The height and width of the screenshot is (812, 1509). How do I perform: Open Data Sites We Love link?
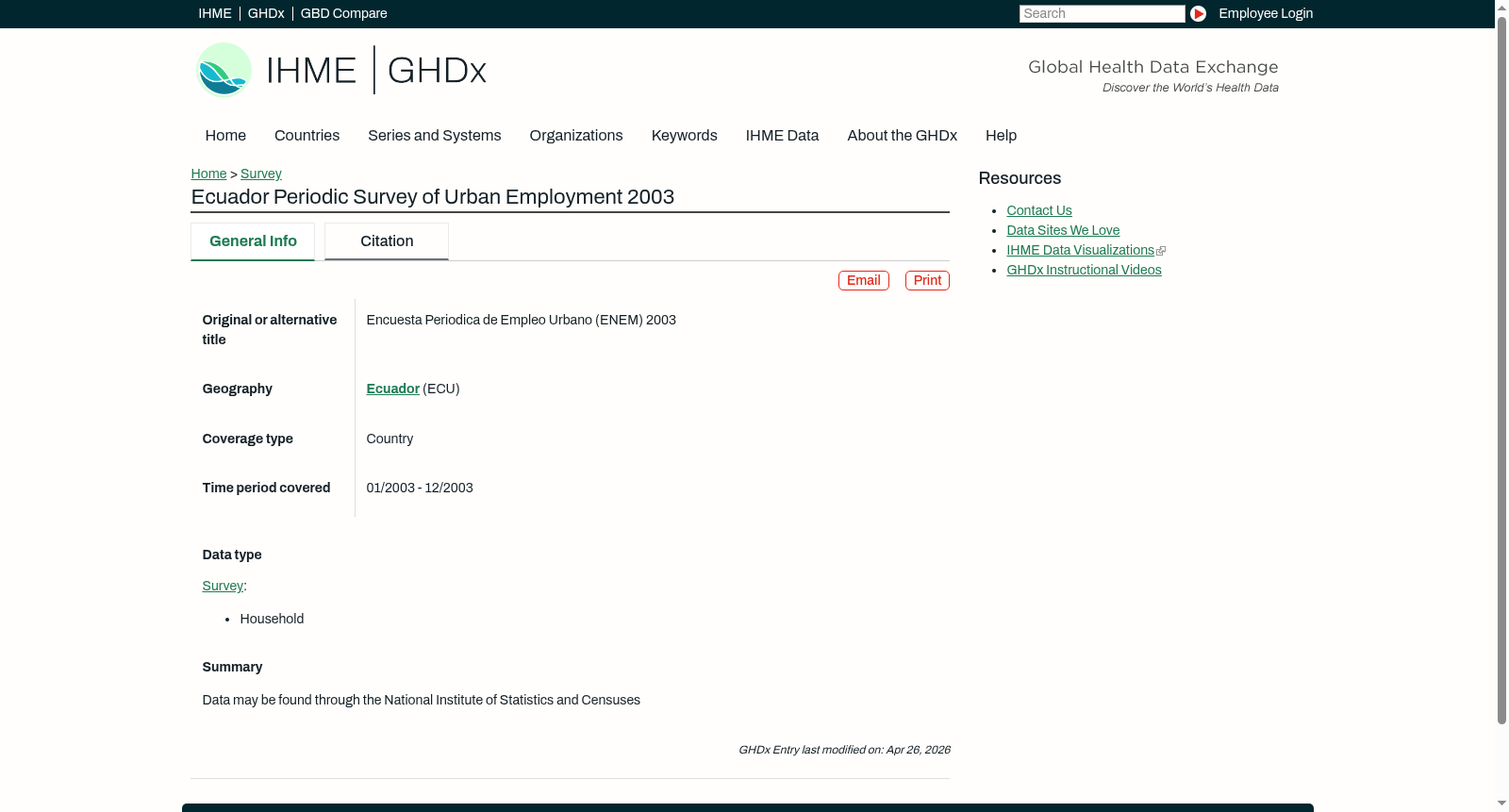point(1063,231)
